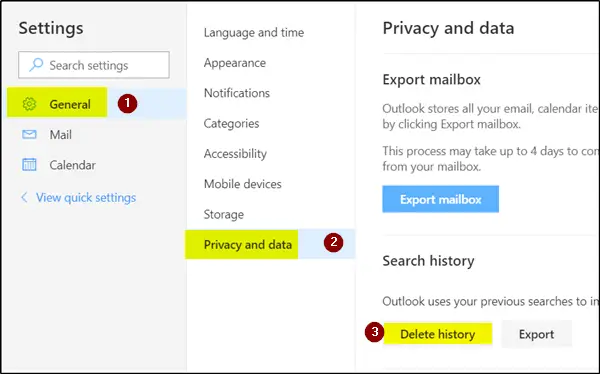Click the search magnifier icon
Image resolution: width=600 pixels, height=374 pixels.
point(36,65)
